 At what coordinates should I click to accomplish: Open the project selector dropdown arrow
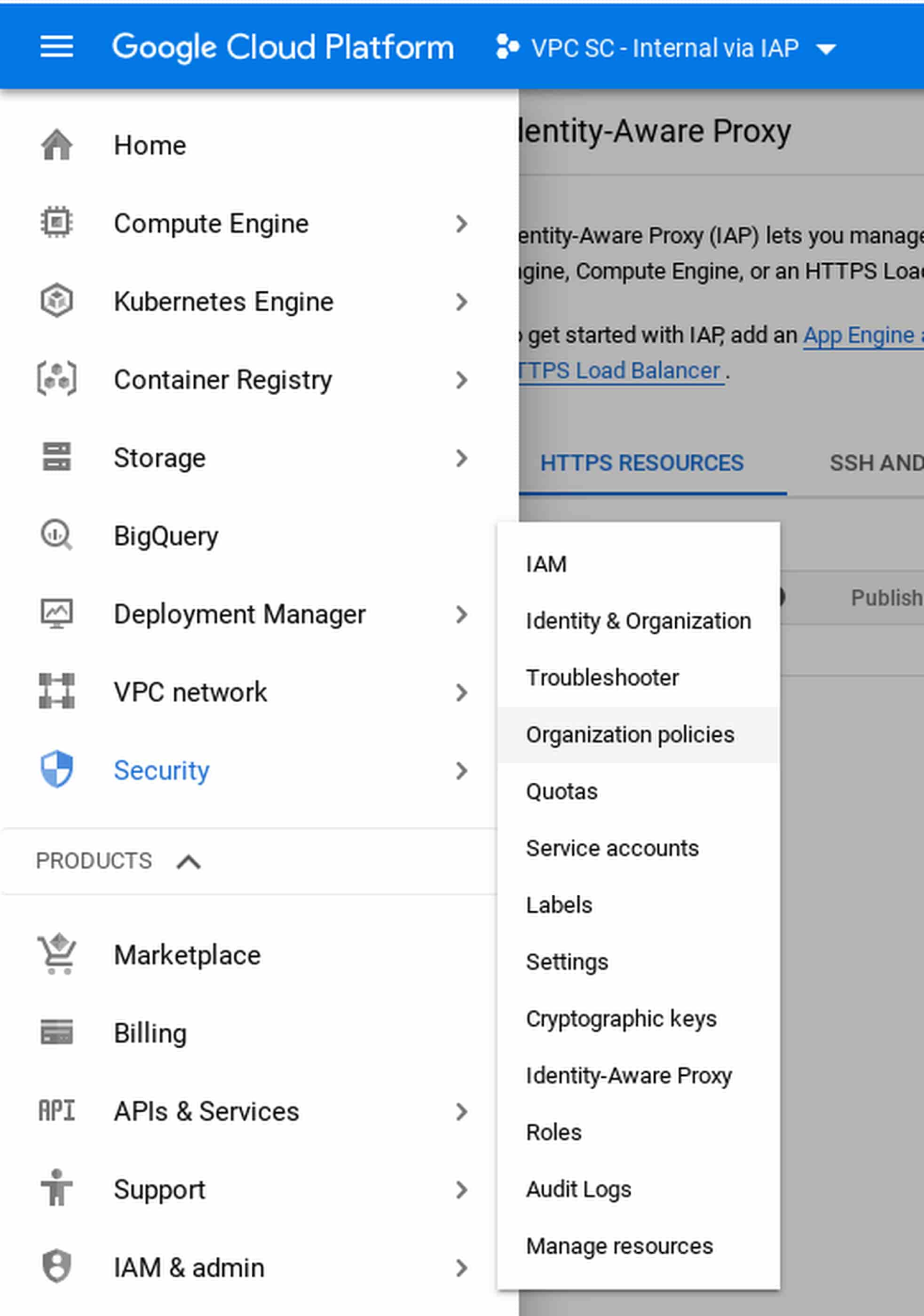tap(826, 48)
